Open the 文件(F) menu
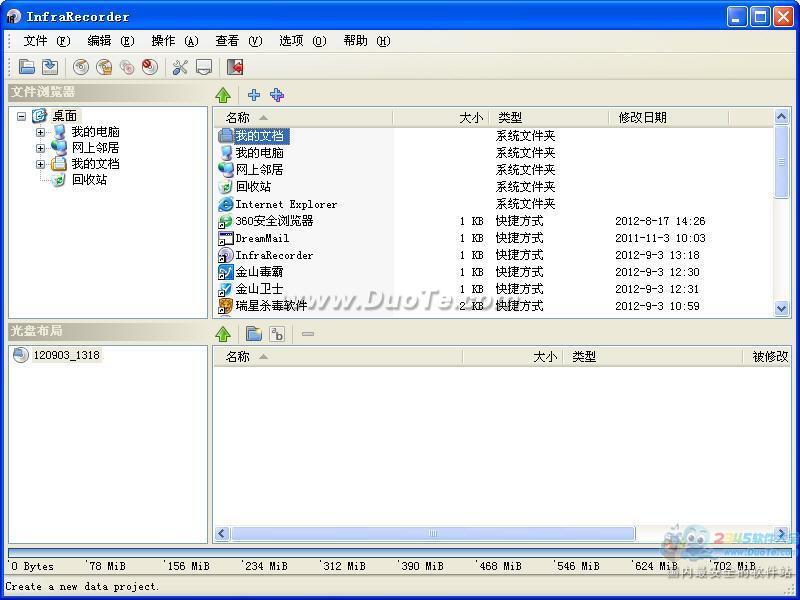This screenshot has height=600, width=800. click(46, 41)
